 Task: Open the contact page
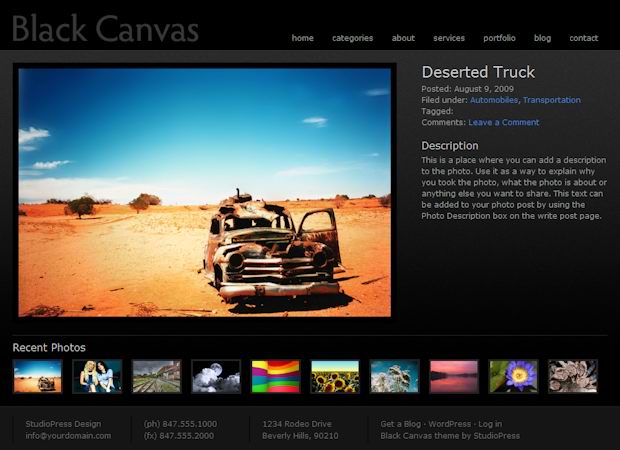(x=584, y=38)
